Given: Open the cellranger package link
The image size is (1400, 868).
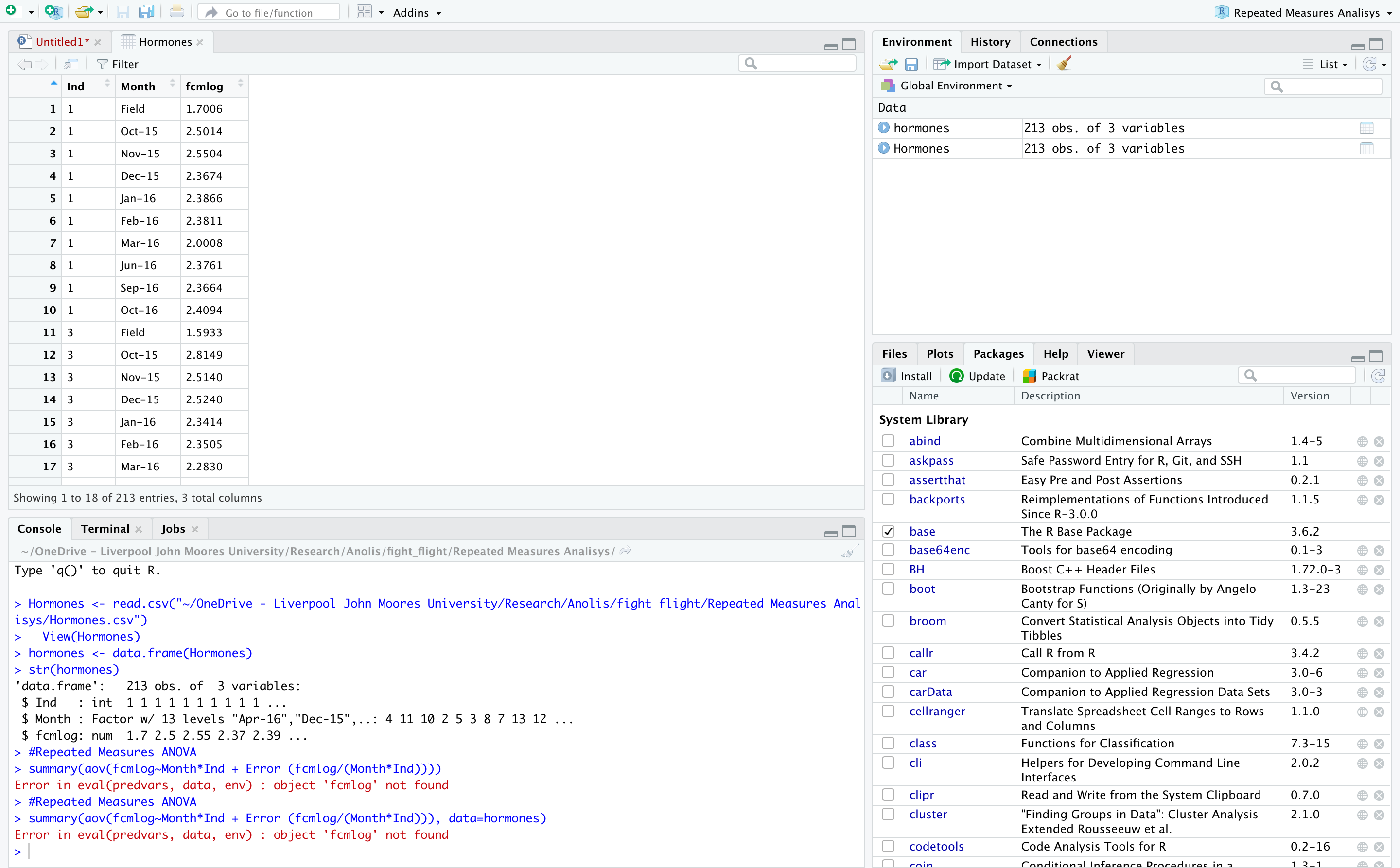Looking at the screenshot, I should (937, 712).
